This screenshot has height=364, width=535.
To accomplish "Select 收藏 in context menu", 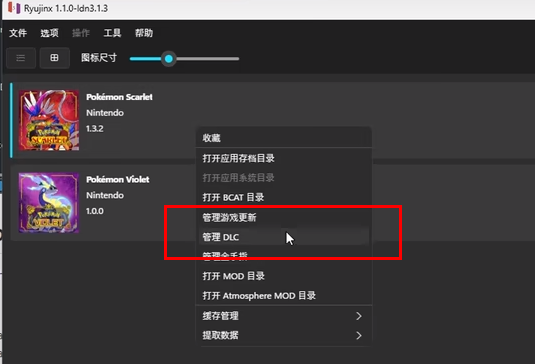I will click(284, 138).
